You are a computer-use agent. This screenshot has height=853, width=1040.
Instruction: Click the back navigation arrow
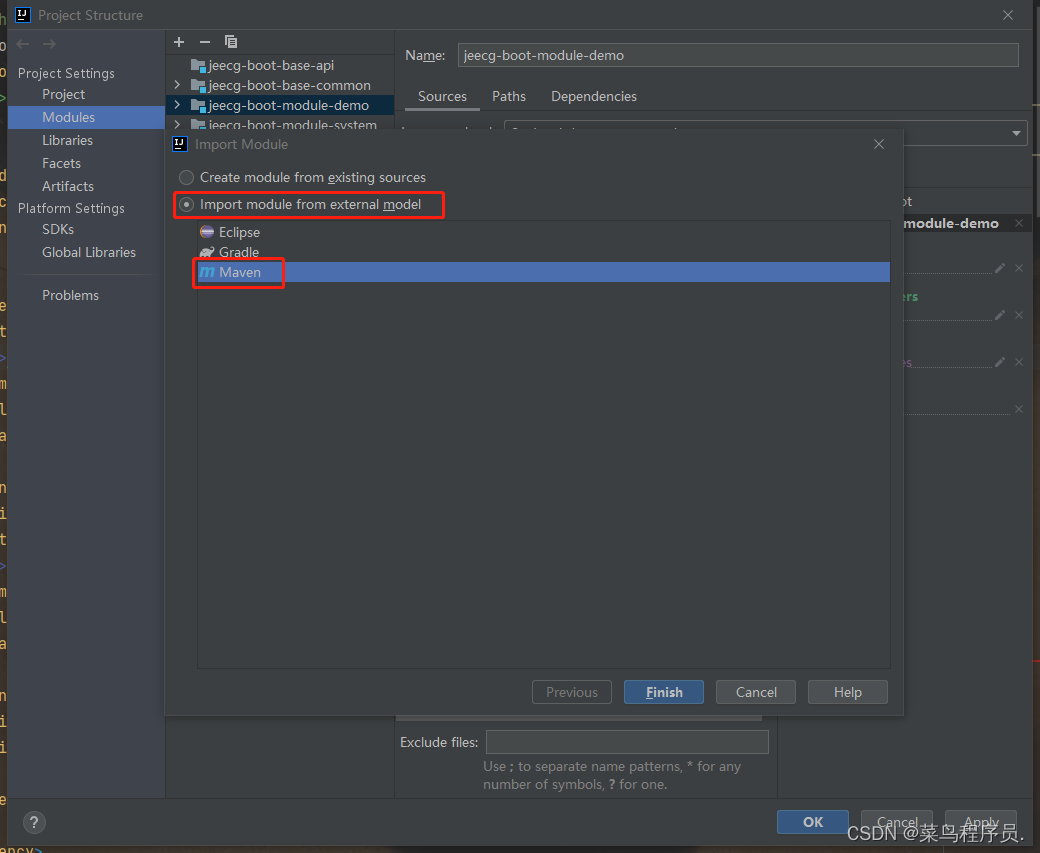coord(23,44)
